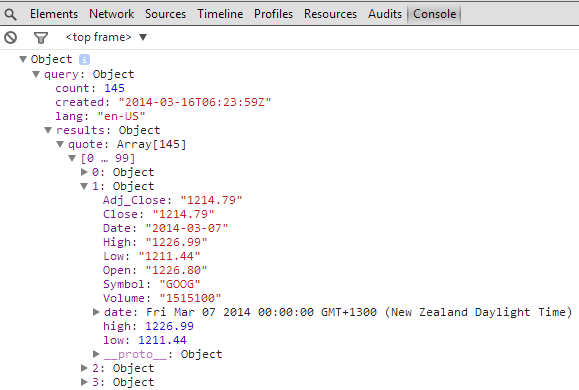Click the numeric low: 1211.44 value
Image resolution: width=579 pixels, height=390 pixels.
[x=162, y=340]
